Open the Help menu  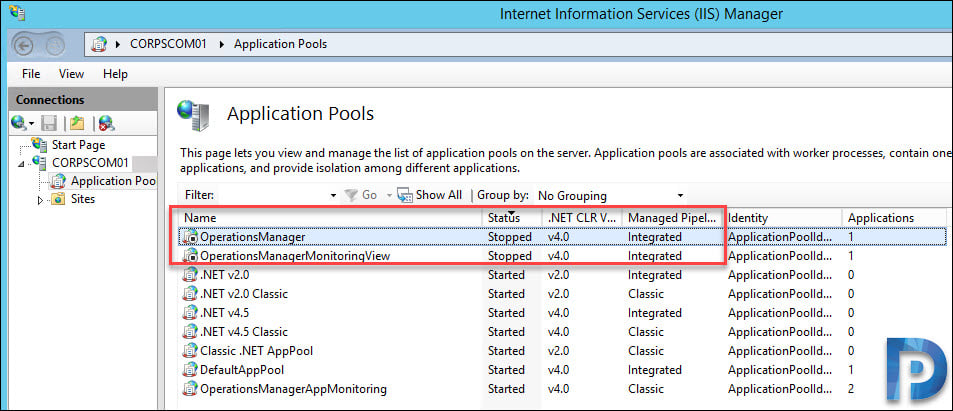115,74
